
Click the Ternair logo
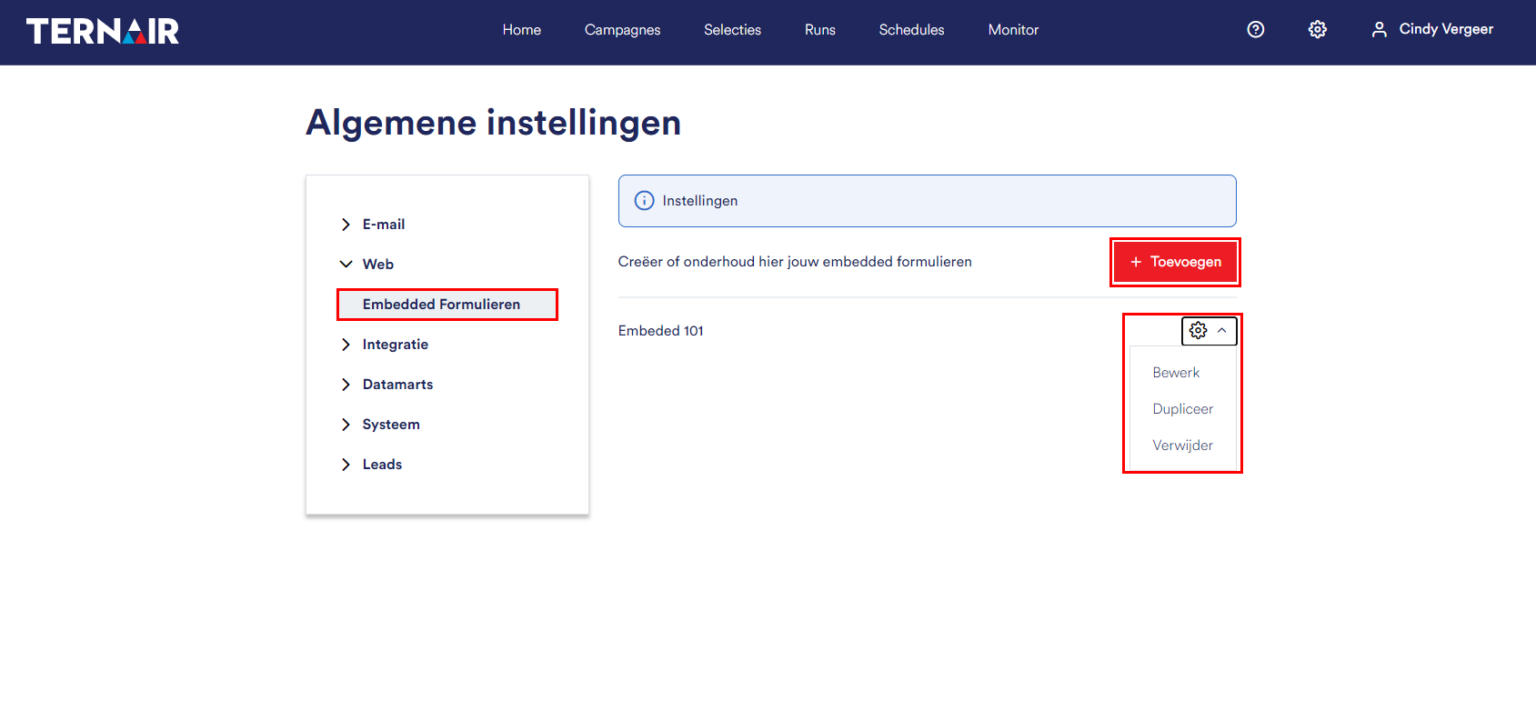[102, 30]
